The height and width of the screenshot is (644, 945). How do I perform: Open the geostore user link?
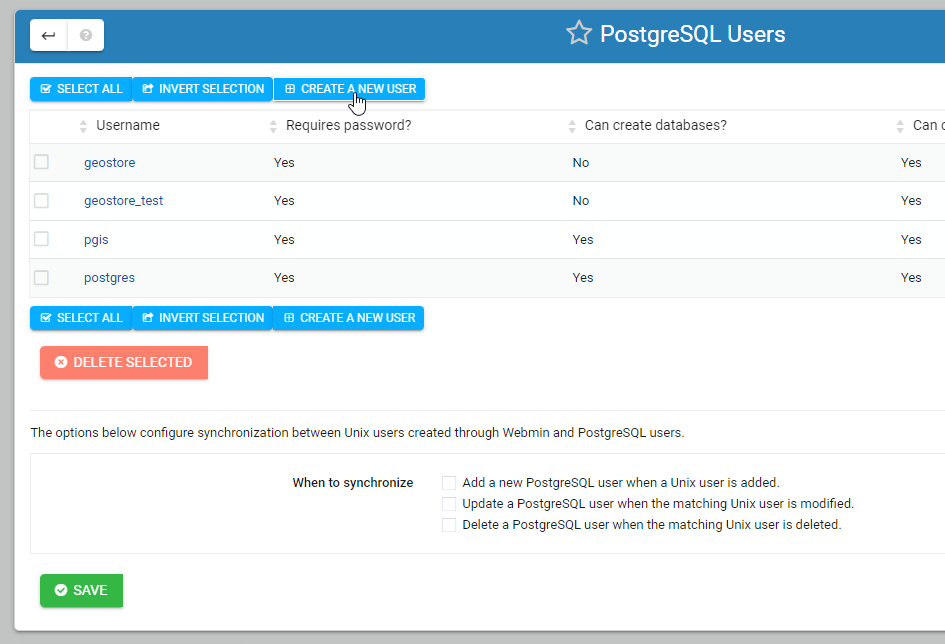(109, 162)
